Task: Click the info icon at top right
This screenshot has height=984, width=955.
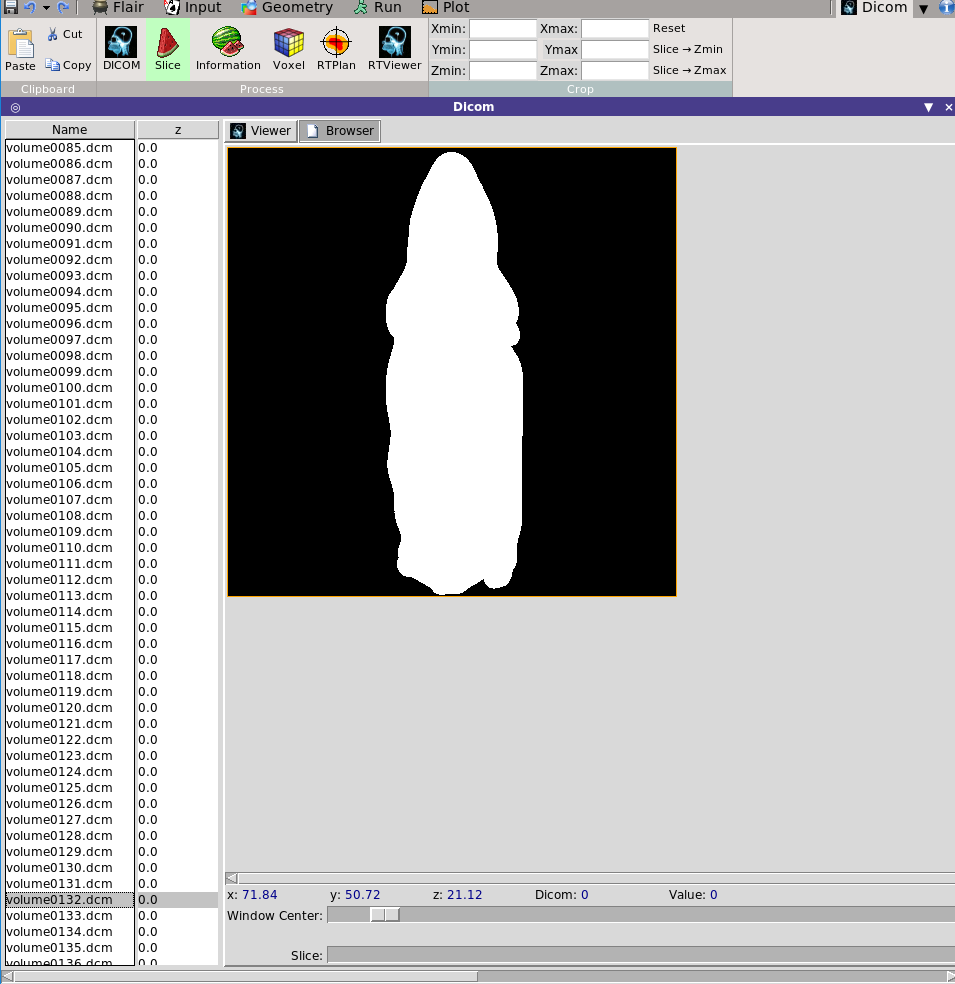Action: (x=946, y=8)
